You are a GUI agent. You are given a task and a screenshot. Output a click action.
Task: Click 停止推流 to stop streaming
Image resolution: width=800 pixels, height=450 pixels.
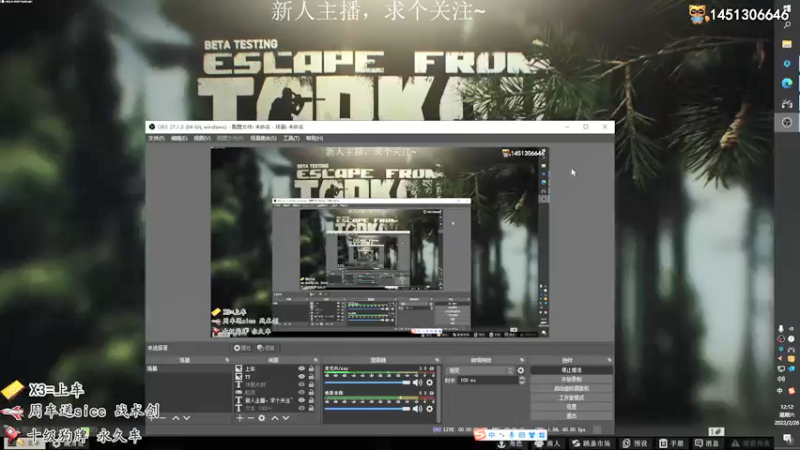tap(571, 370)
